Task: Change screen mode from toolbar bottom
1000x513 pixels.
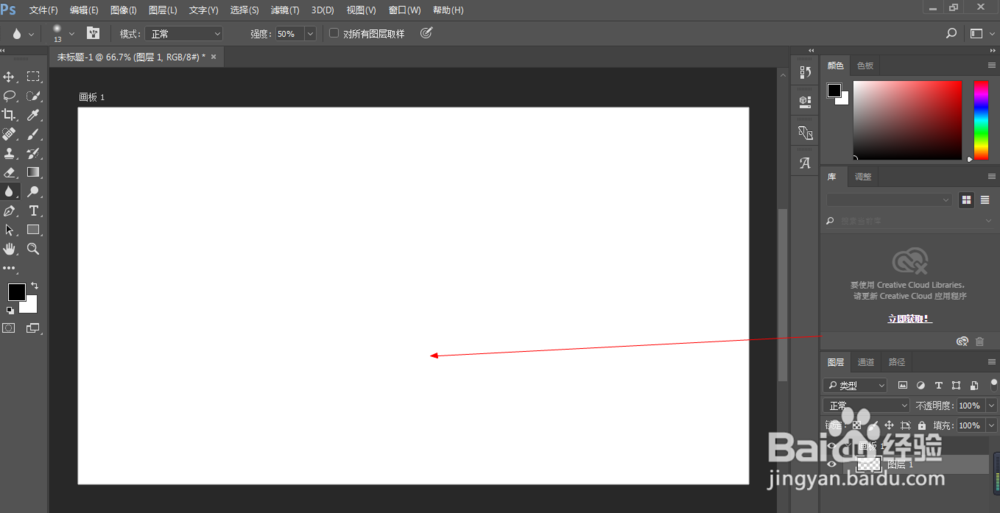Action: click(x=33, y=328)
